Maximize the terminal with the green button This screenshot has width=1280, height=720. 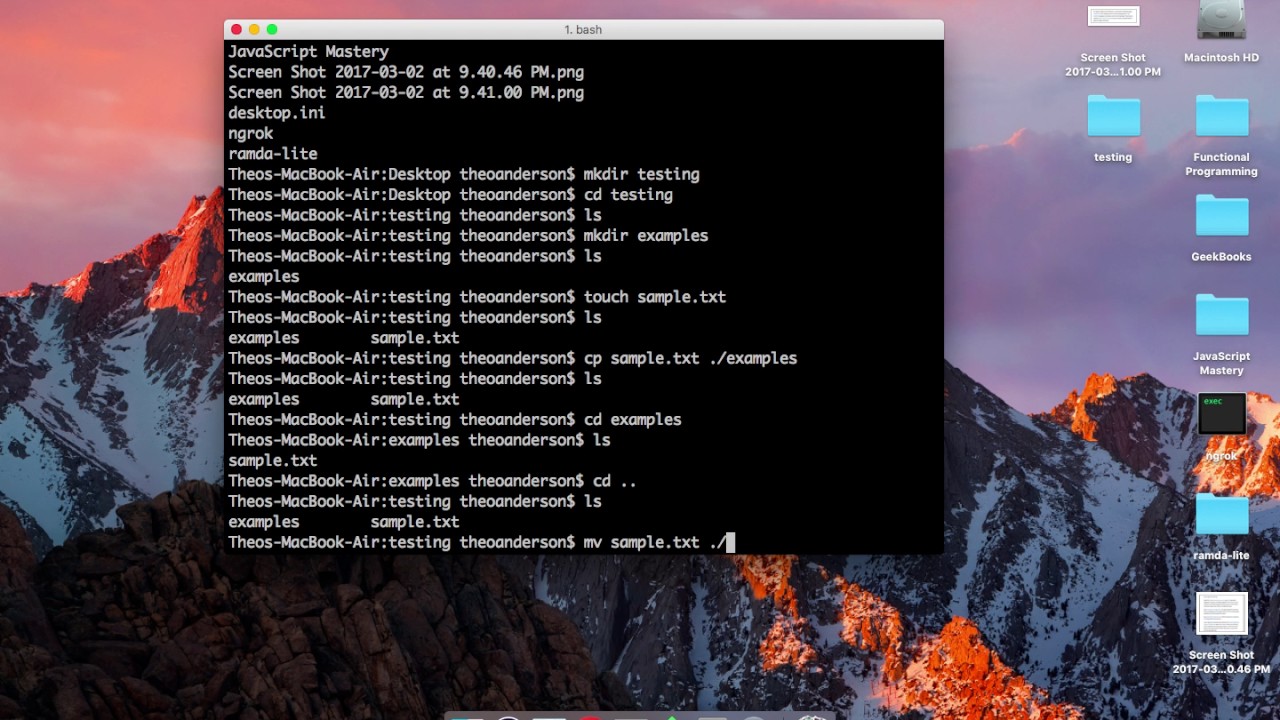tap(272, 30)
